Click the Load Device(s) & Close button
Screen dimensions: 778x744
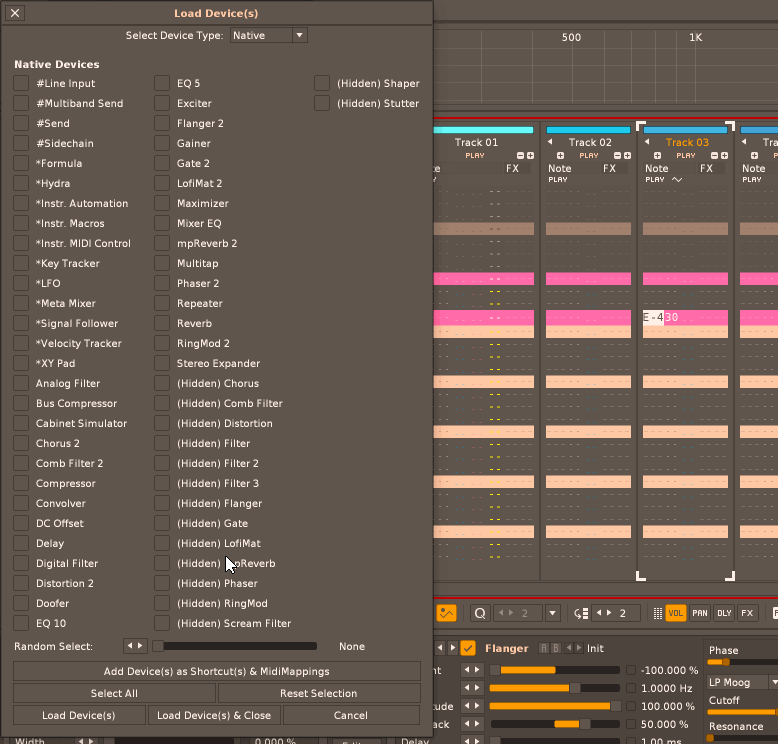(x=214, y=715)
